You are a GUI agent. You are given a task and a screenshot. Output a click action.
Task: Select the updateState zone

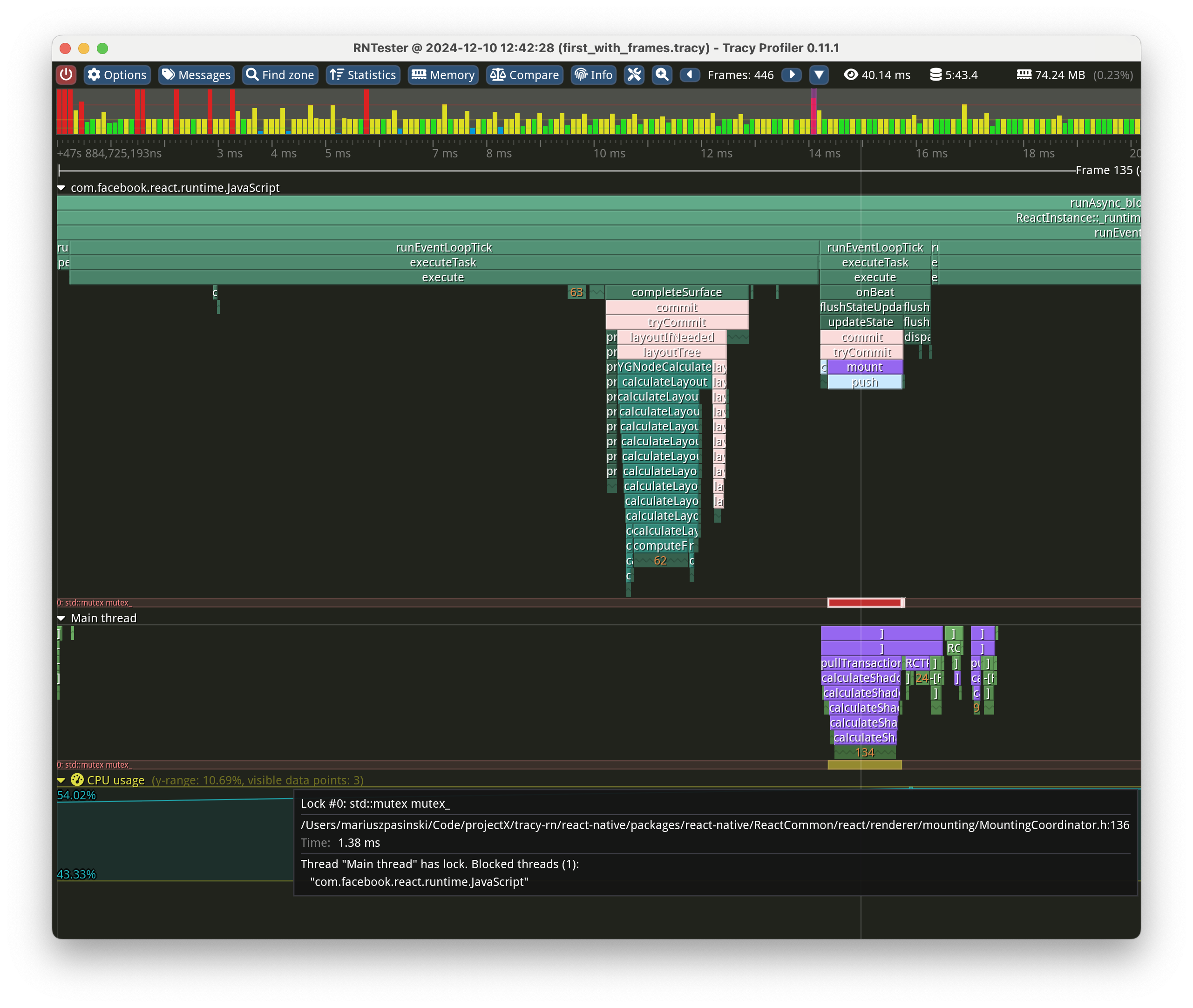(x=861, y=322)
